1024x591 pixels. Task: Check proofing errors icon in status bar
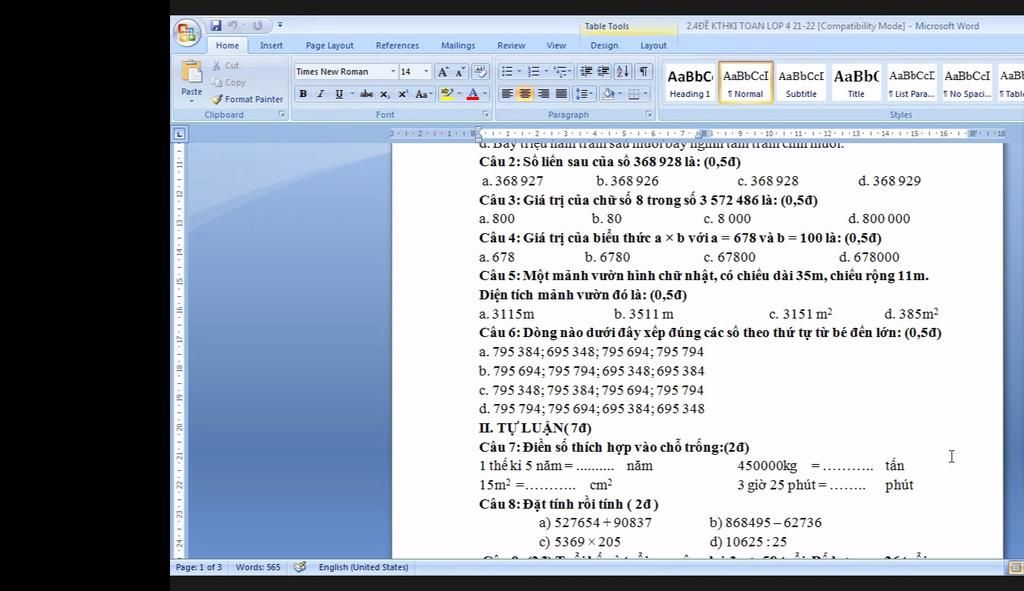pos(300,567)
